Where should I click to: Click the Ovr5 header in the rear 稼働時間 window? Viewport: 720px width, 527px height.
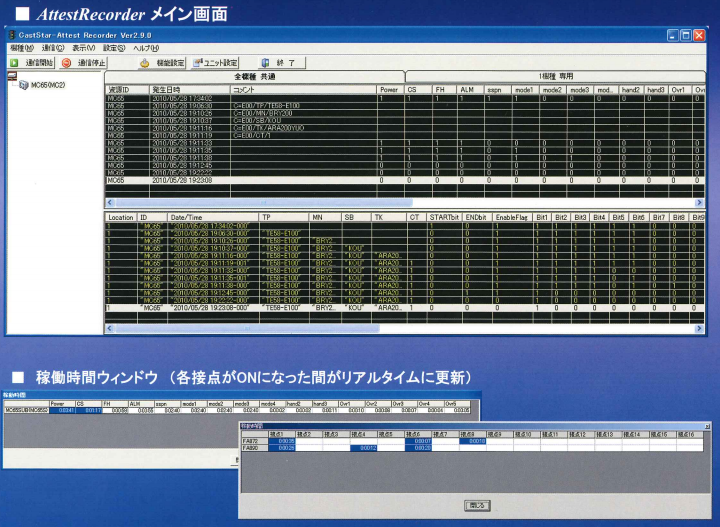point(457,404)
